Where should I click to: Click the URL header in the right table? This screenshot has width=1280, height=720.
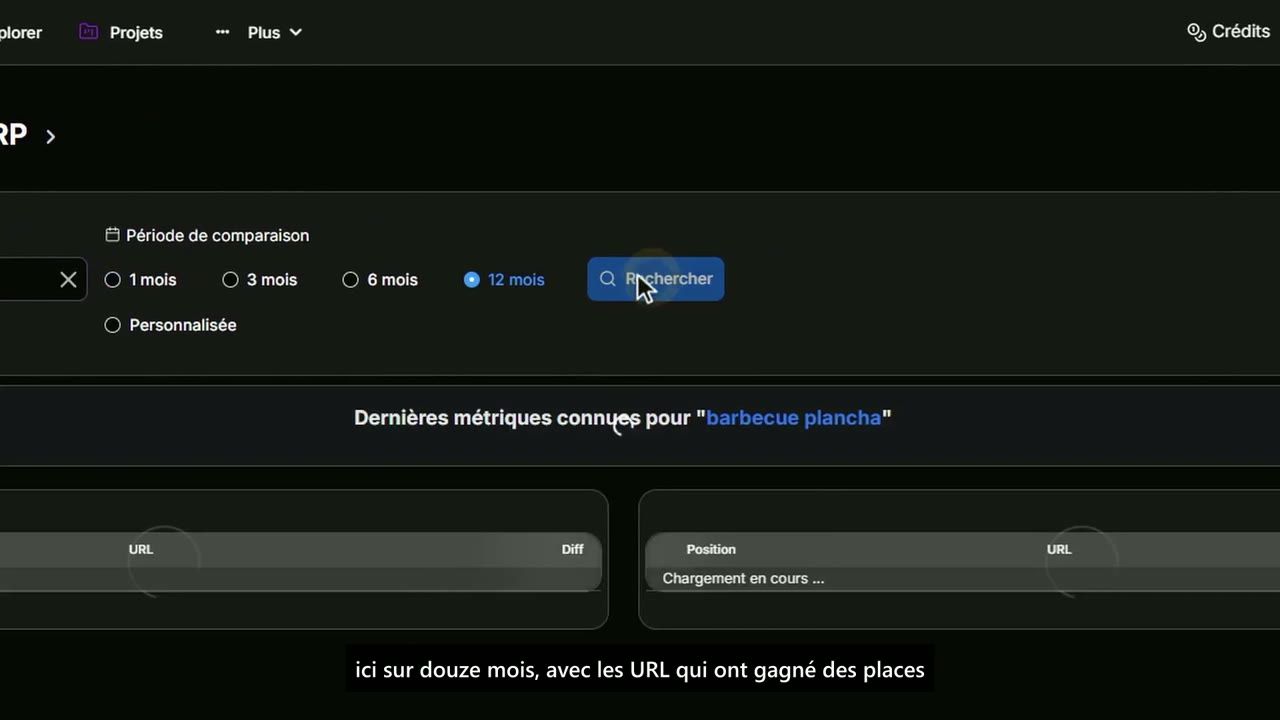tap(1059, 549)
